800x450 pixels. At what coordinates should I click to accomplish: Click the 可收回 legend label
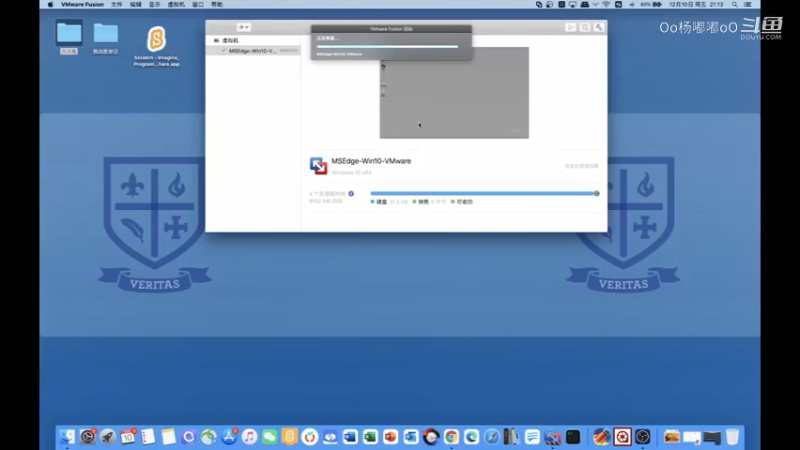pyautogui.click(x=464, y=202)
